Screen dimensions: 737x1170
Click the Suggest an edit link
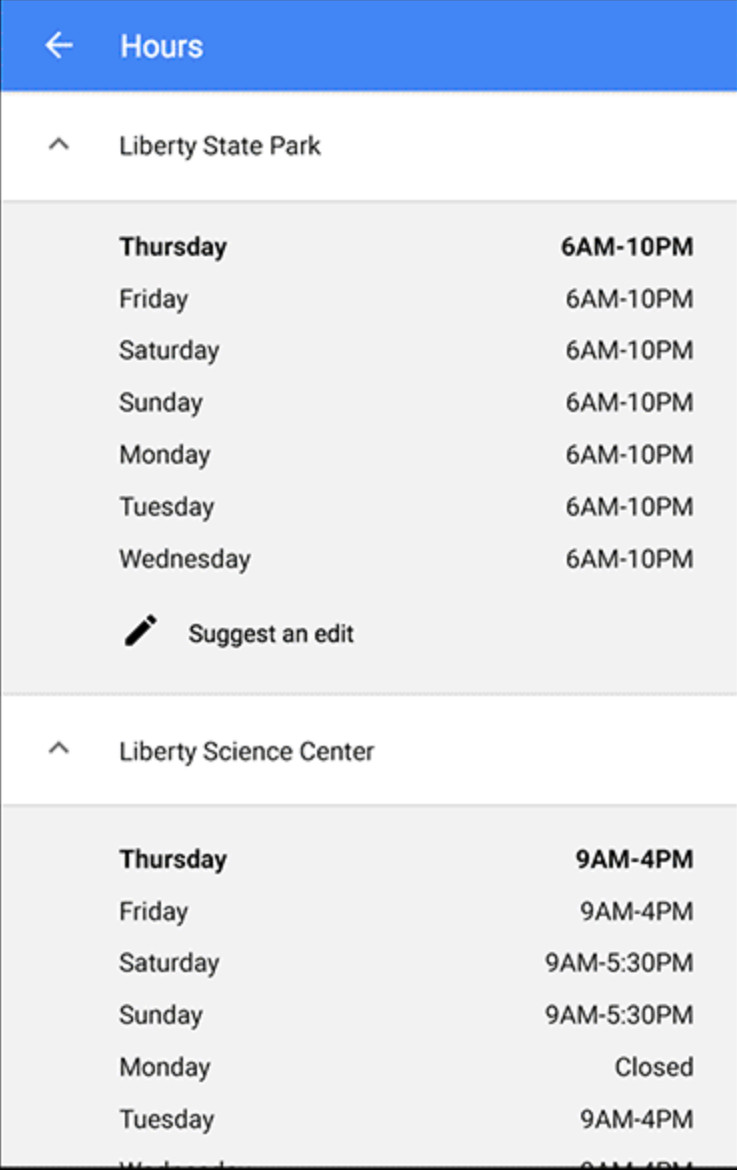pyautogui.click(x=271, y=634)
